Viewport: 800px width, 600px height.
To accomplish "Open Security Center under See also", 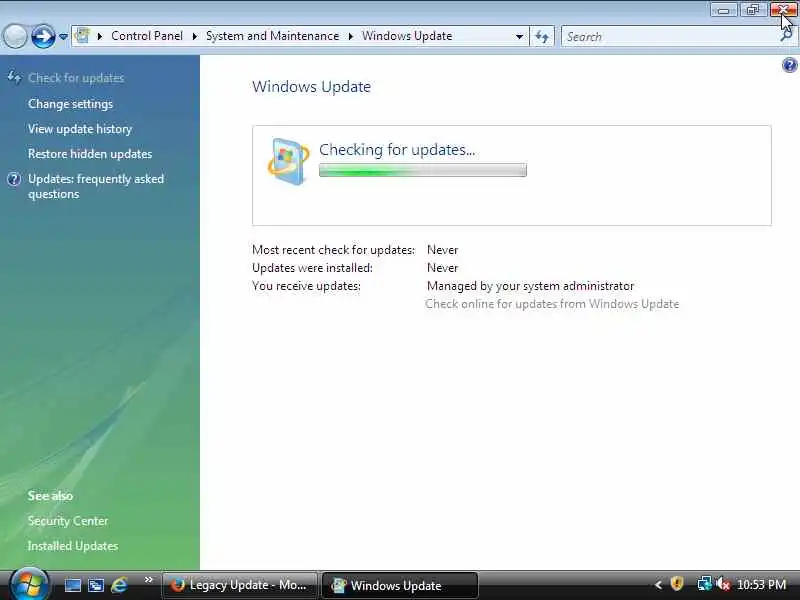I will click(x=68, y=521).
